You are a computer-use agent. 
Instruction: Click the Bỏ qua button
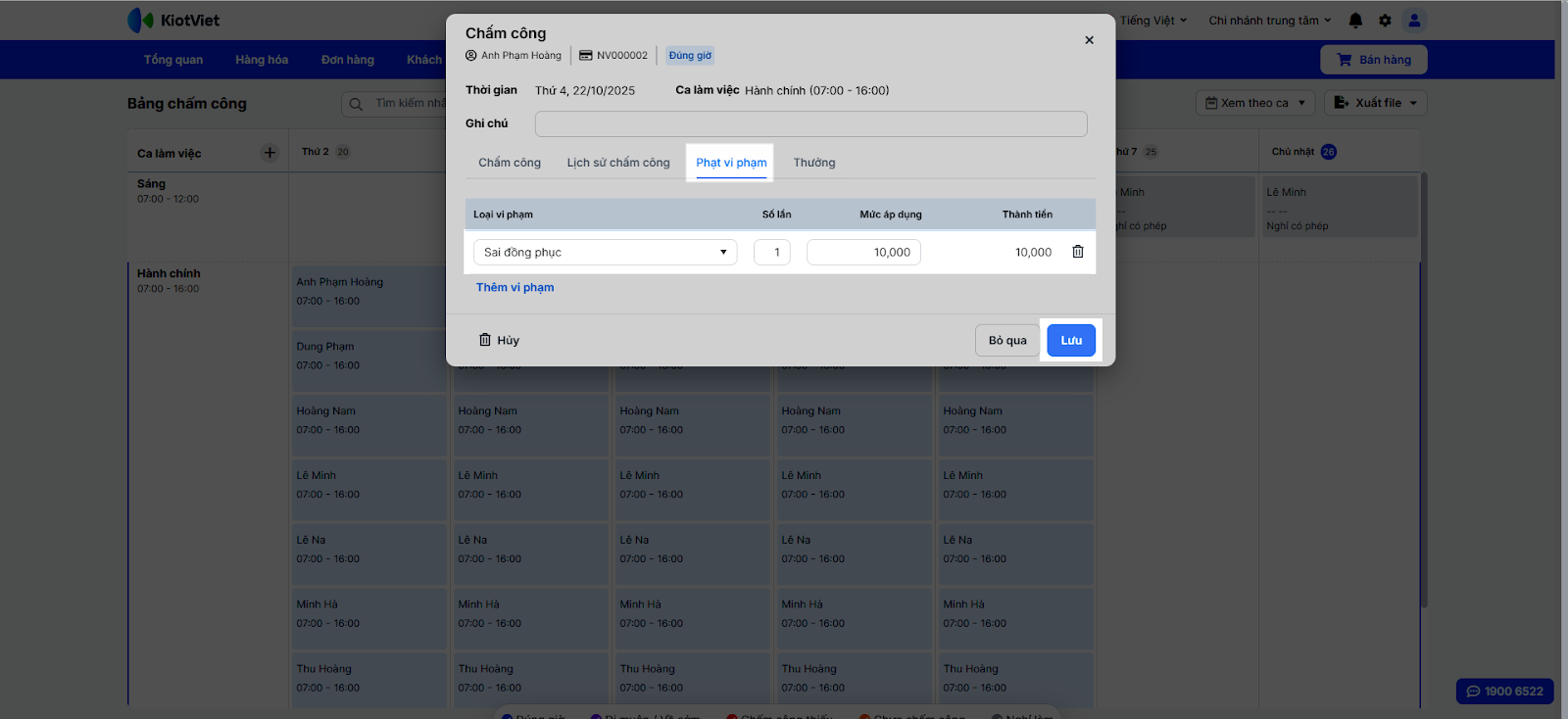[x=1007, y=340]
